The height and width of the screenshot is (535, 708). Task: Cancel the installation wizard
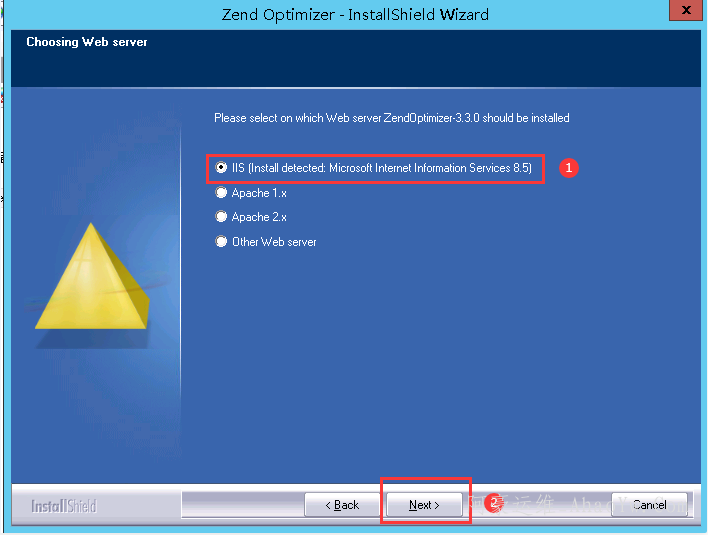(649, 505)
